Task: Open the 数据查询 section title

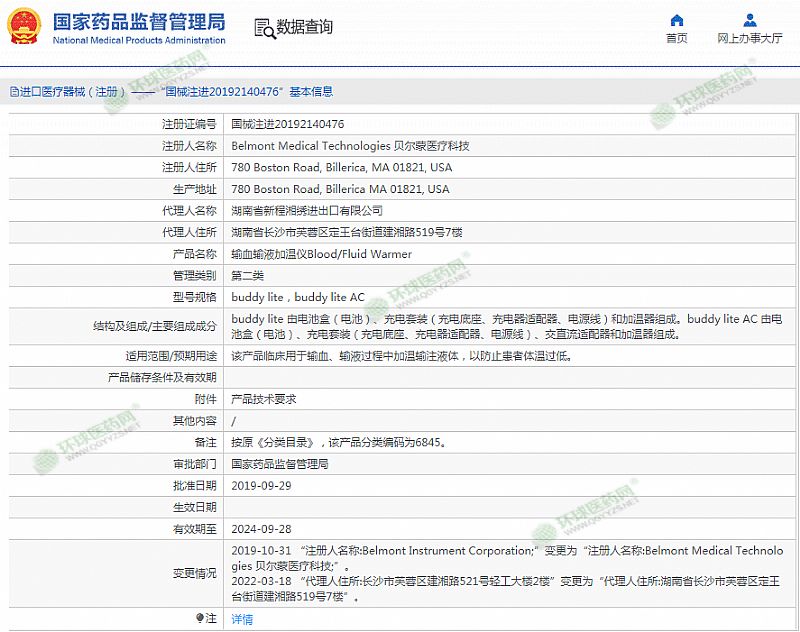Action: 304,27
